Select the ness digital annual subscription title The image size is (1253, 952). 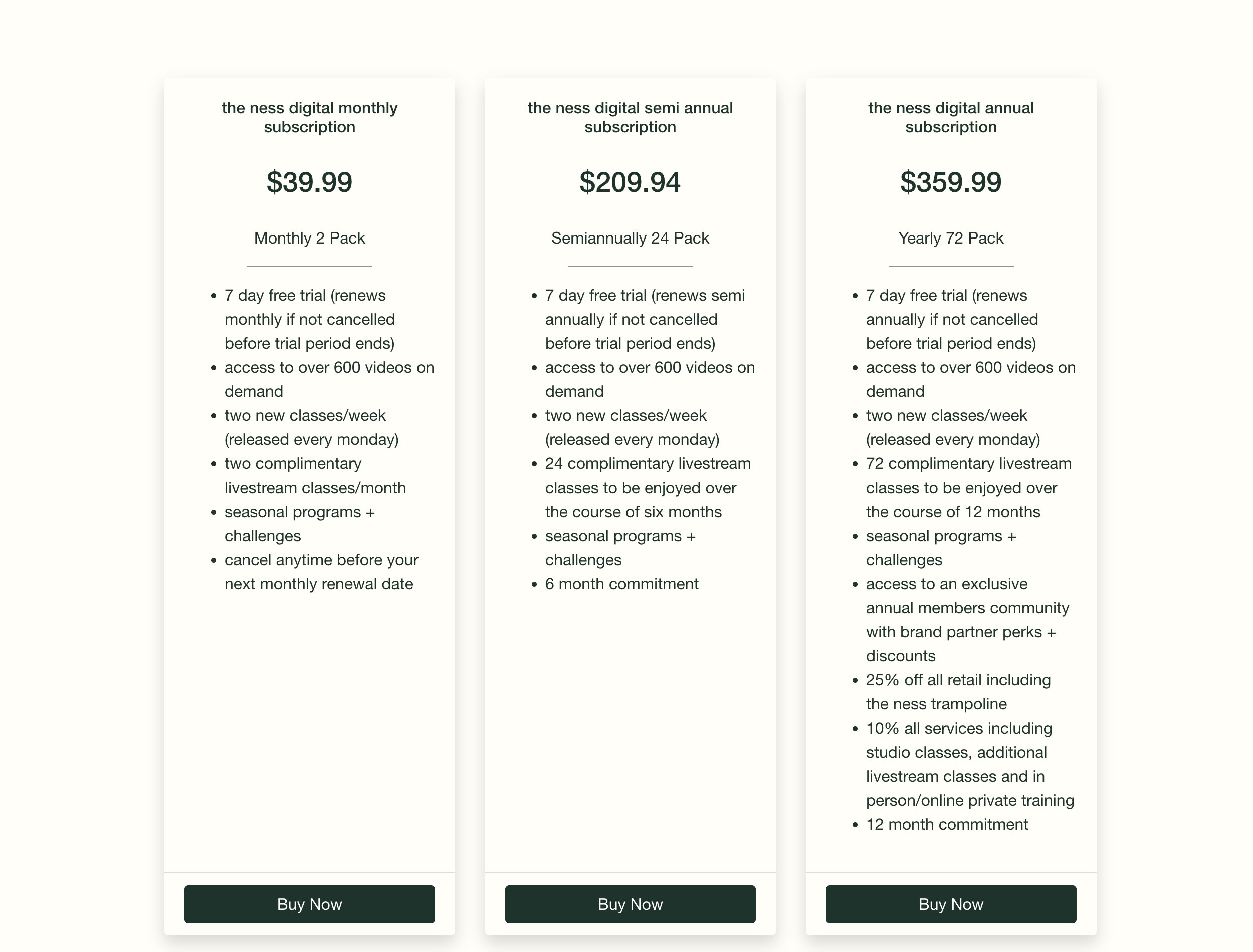pyautogui.click(x=951, y=117)
